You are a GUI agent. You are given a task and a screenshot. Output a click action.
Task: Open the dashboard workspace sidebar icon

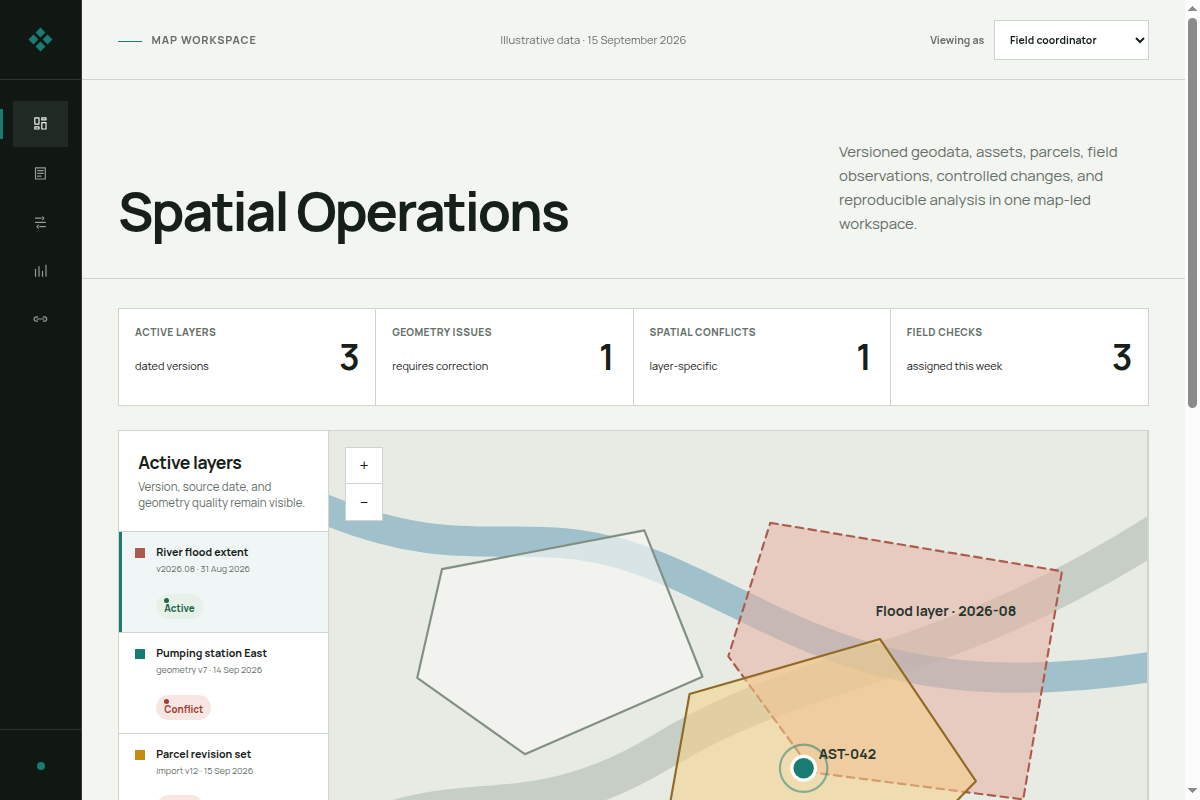point(40,124)
